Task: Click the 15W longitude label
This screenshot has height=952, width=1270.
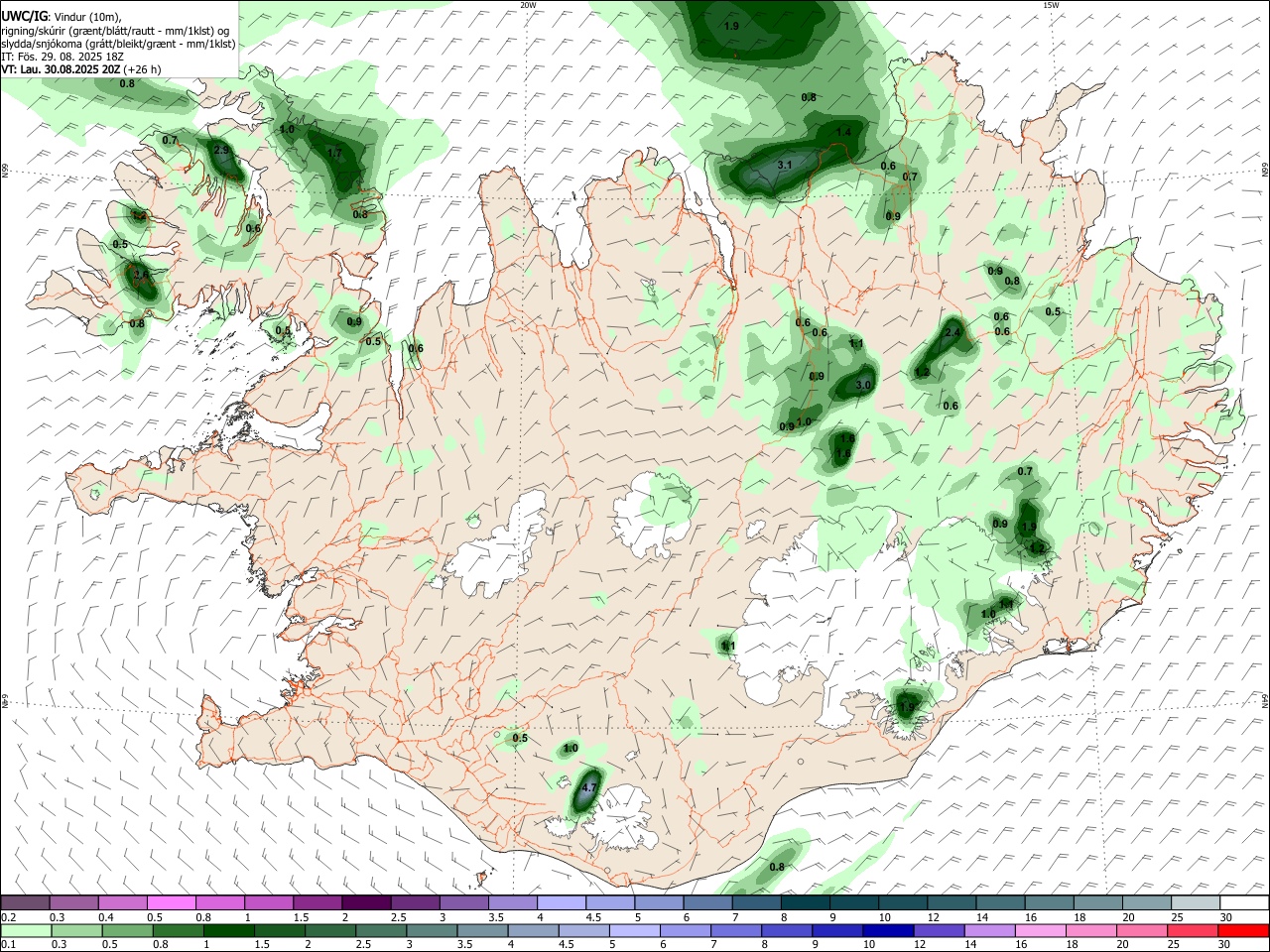Action: click(x=1050, y=5)
